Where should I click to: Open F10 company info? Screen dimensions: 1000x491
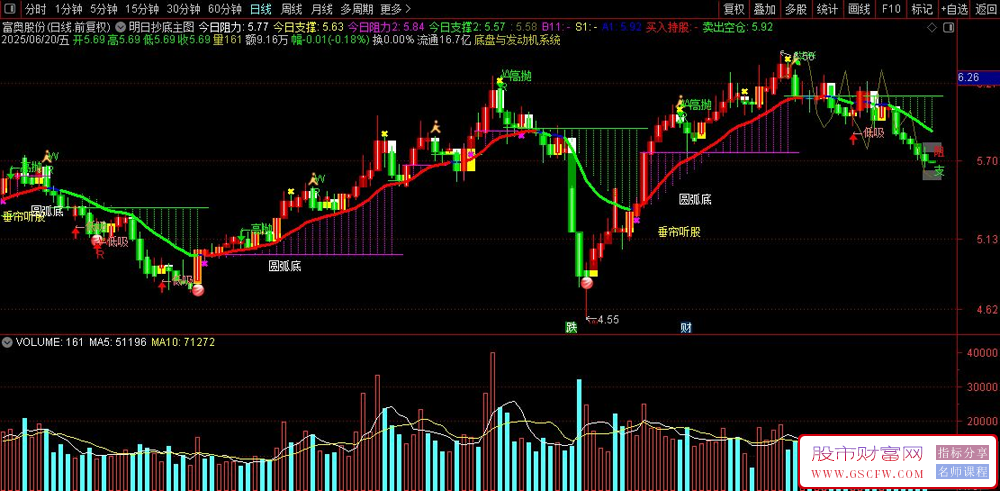click(x=891, y=9)
